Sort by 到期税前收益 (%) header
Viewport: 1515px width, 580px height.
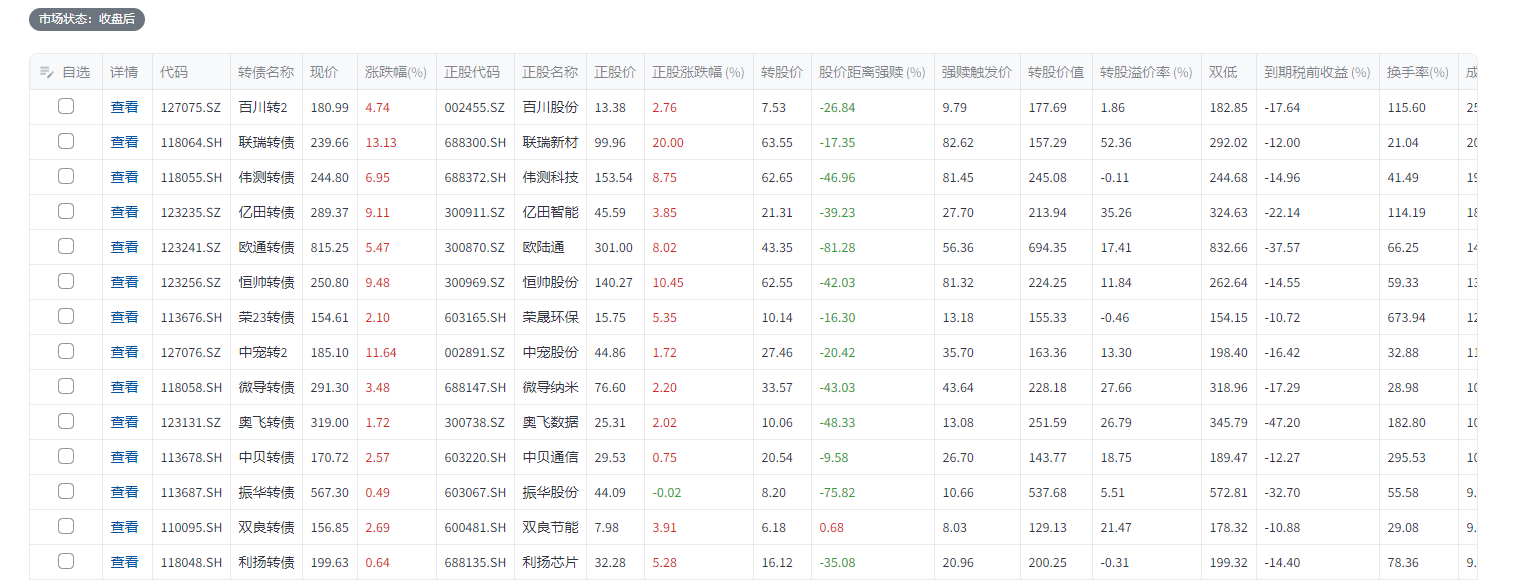point(1316,72)
